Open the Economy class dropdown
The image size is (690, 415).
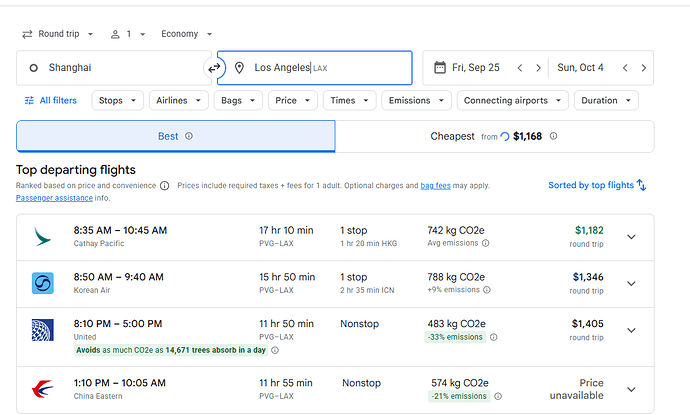click(x=187, y=34)
